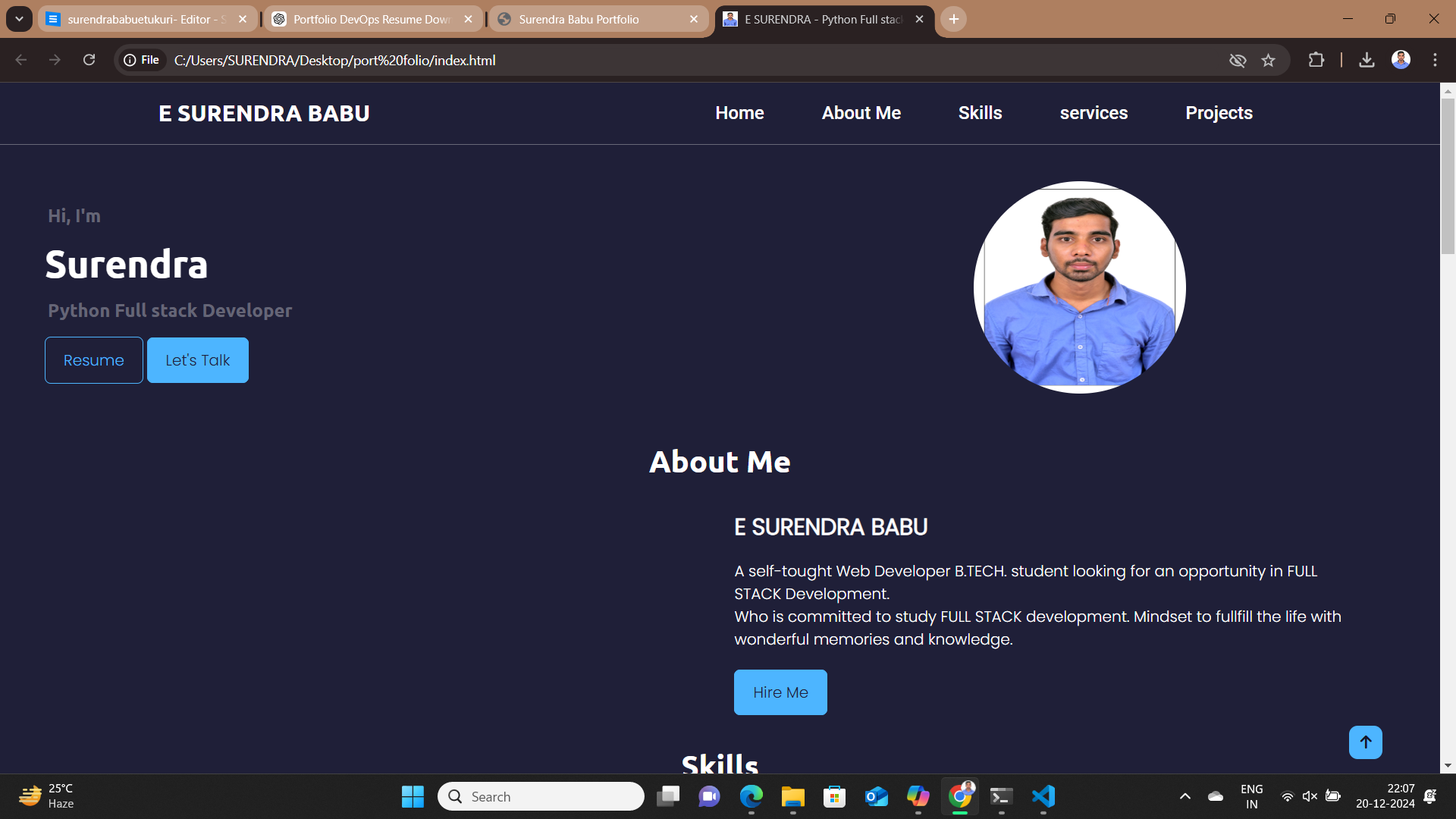The image size is (1456, 819).
Task: Open Copilot from the taskbar
Action: 918,796
